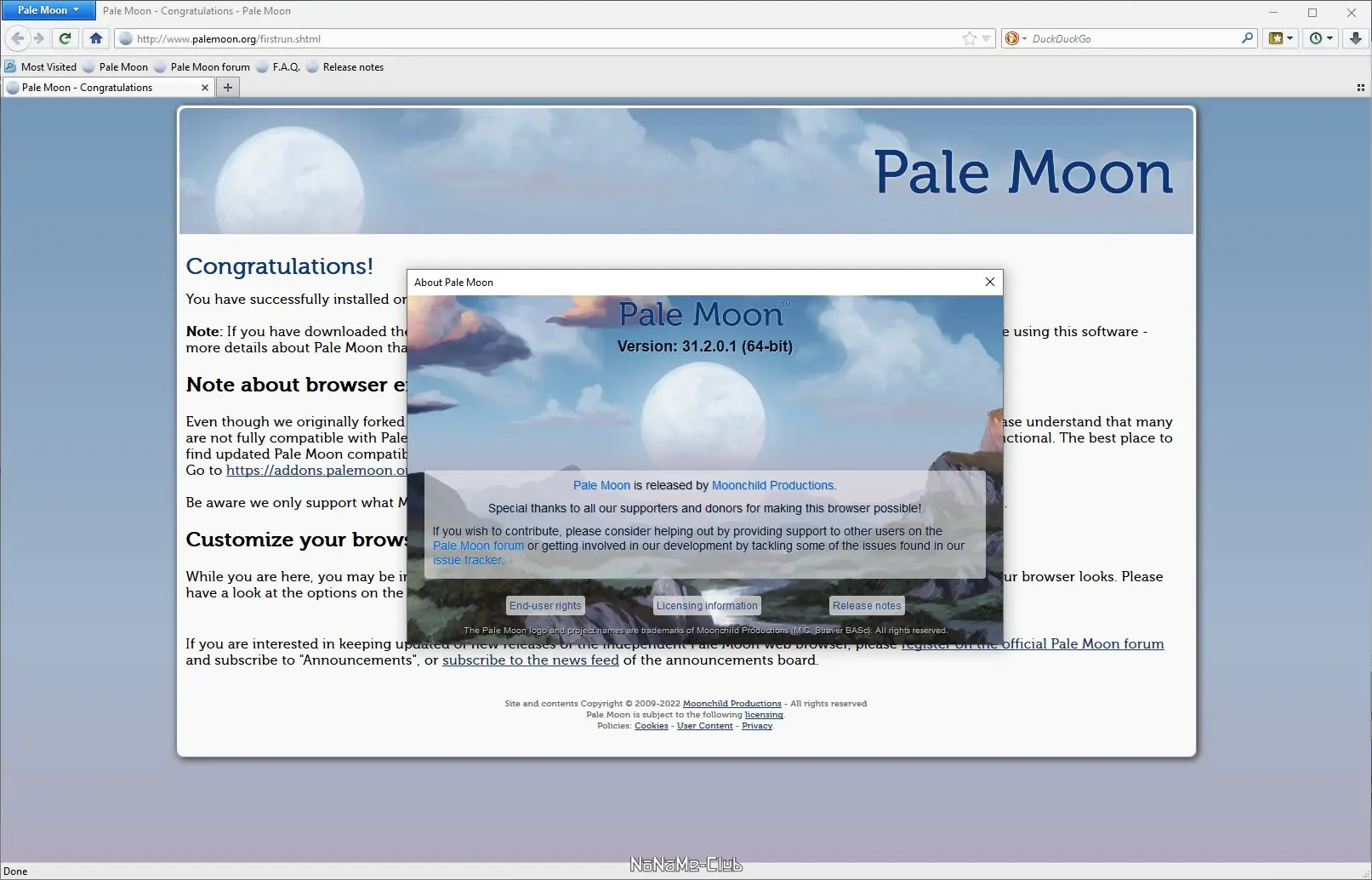Go back with the Back arrow button
This screenshot has width=1372, height=880.
point(18,38)
